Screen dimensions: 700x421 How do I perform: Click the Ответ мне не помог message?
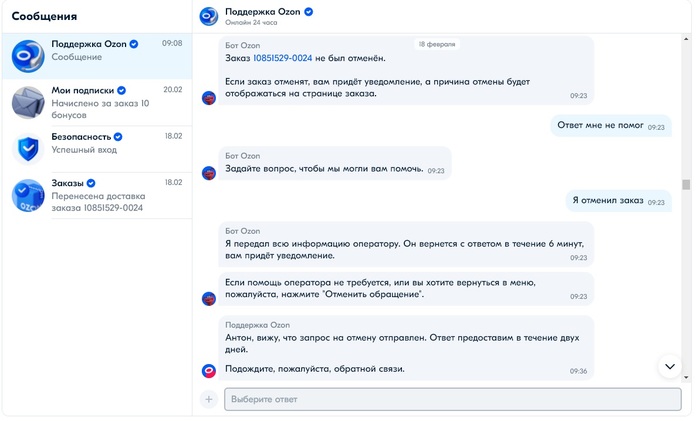click(611, 125)
